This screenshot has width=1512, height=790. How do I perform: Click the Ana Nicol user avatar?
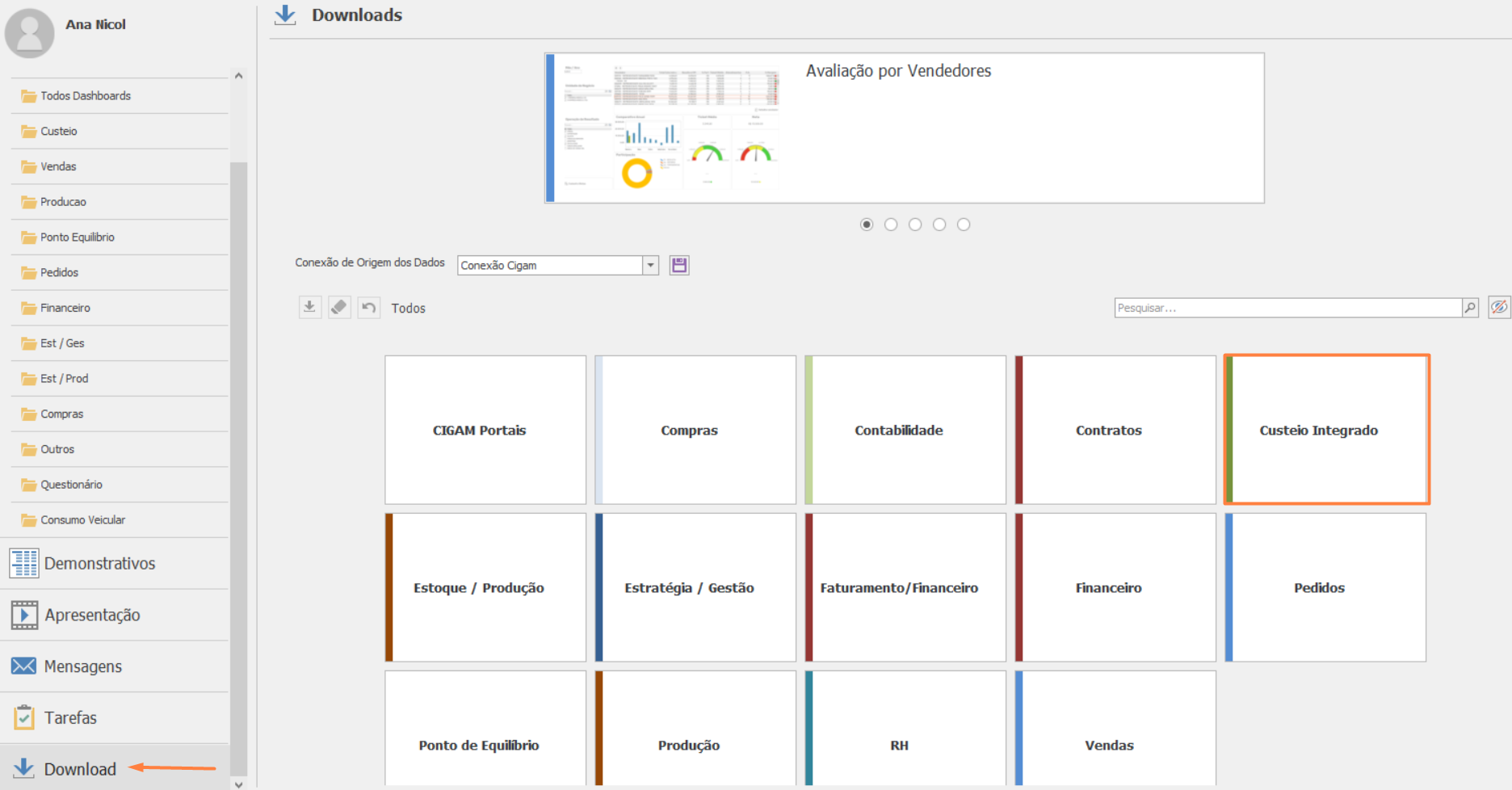[x=30, y=33]
